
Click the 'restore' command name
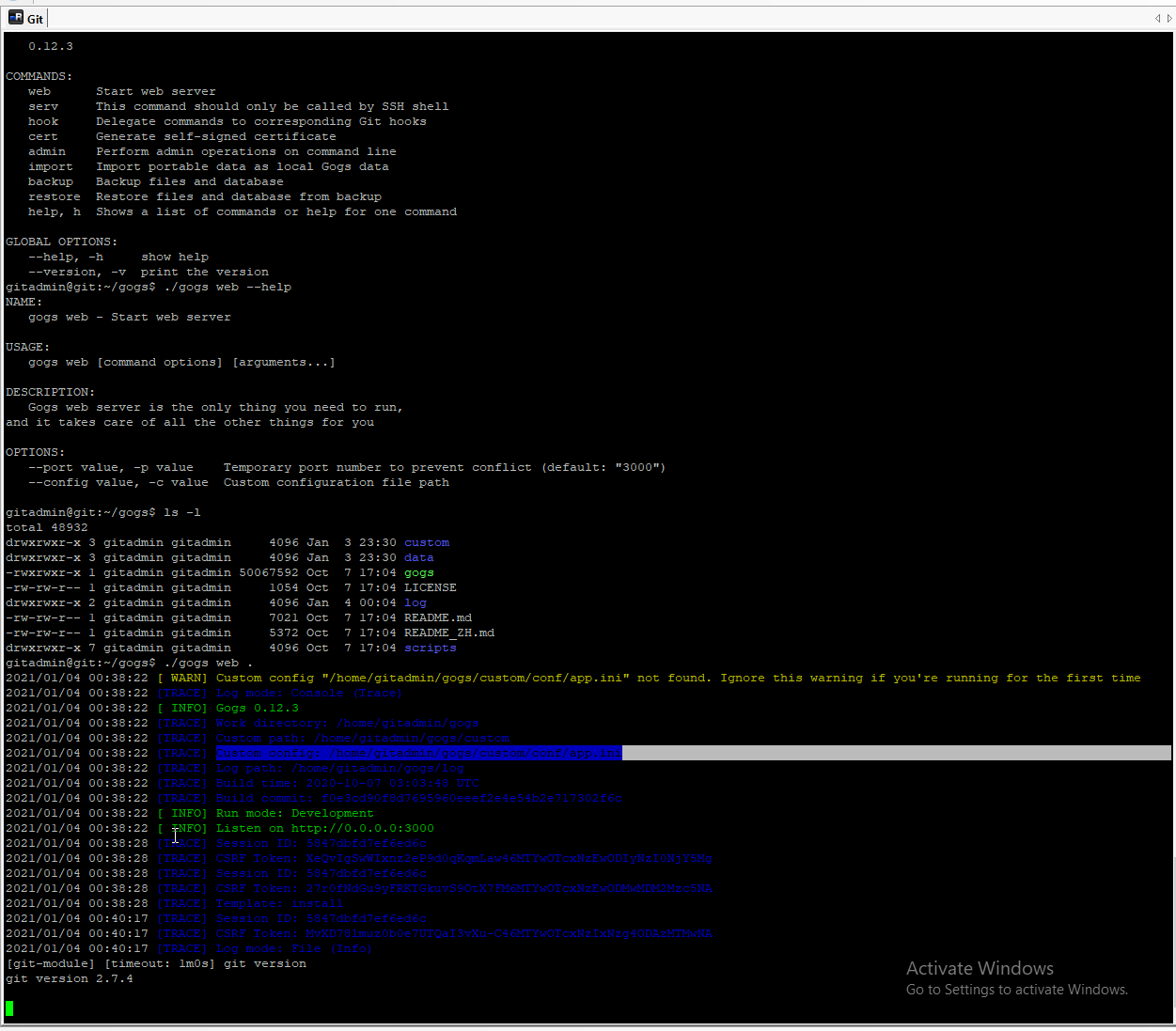click(x=55, y=196)
